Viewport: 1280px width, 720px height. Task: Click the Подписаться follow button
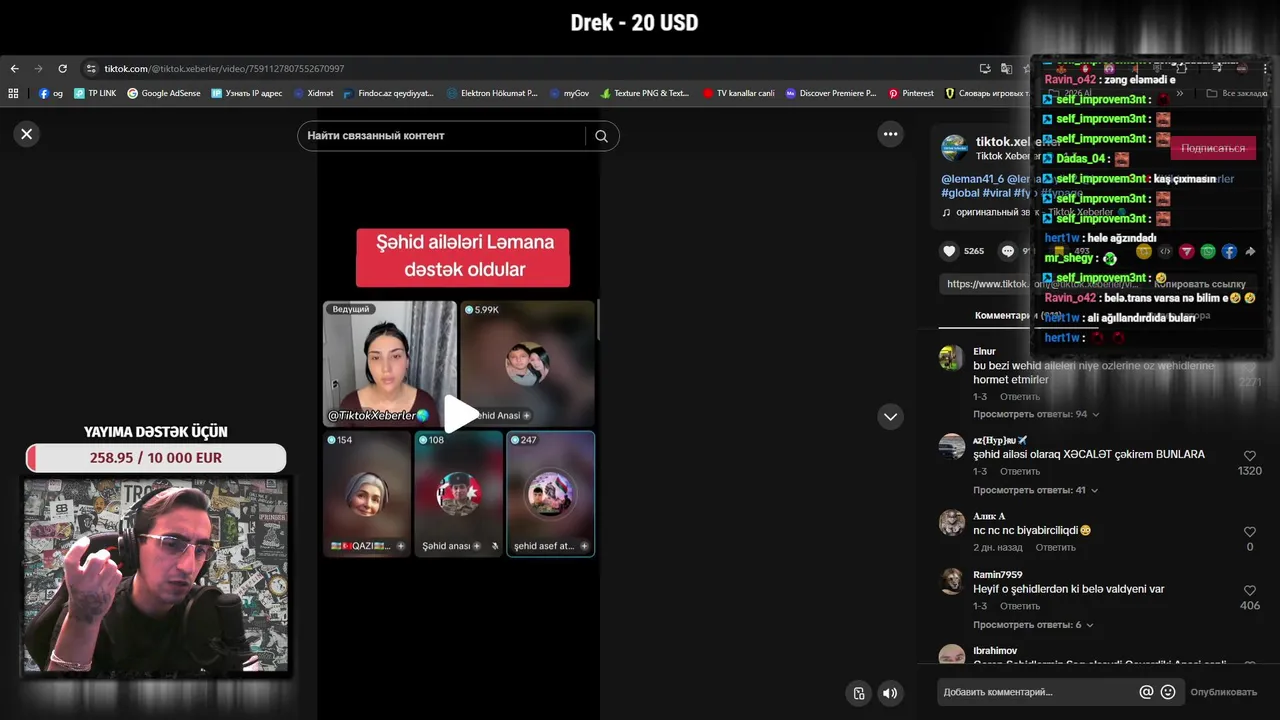click(x=1213, y=148)
